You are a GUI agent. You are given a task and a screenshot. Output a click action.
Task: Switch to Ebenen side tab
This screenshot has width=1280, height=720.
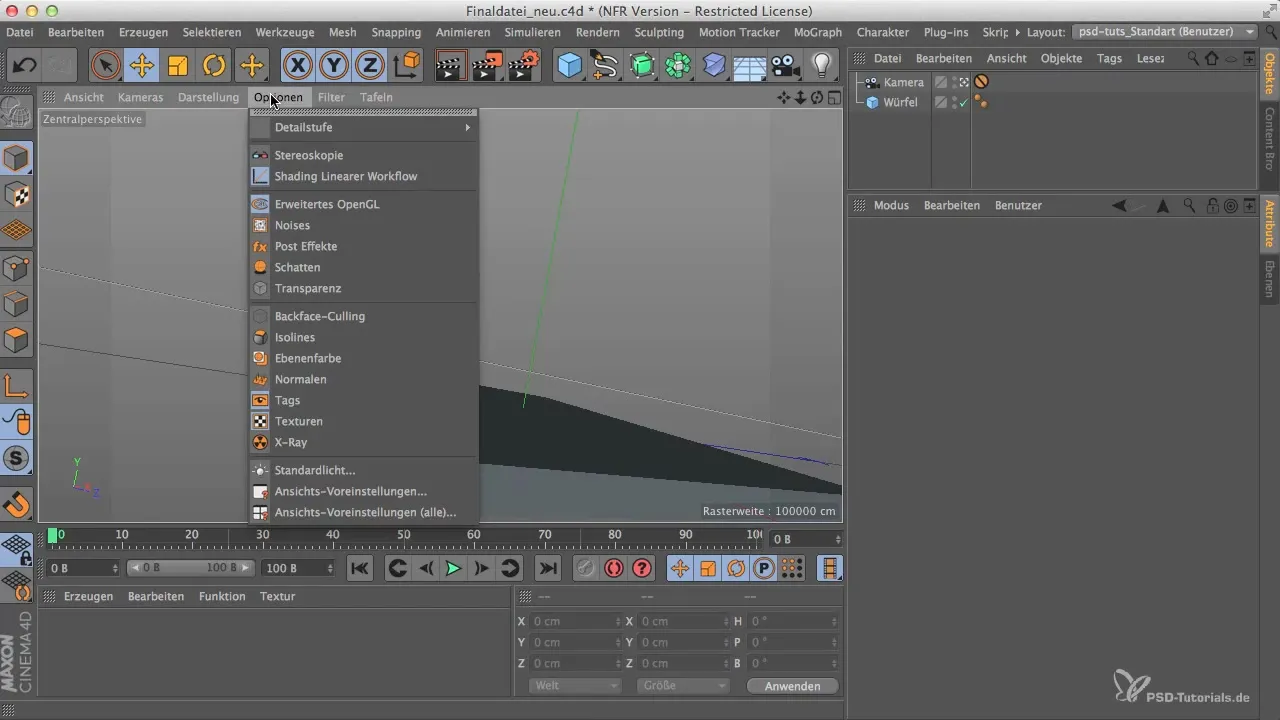pos(1269,279)
